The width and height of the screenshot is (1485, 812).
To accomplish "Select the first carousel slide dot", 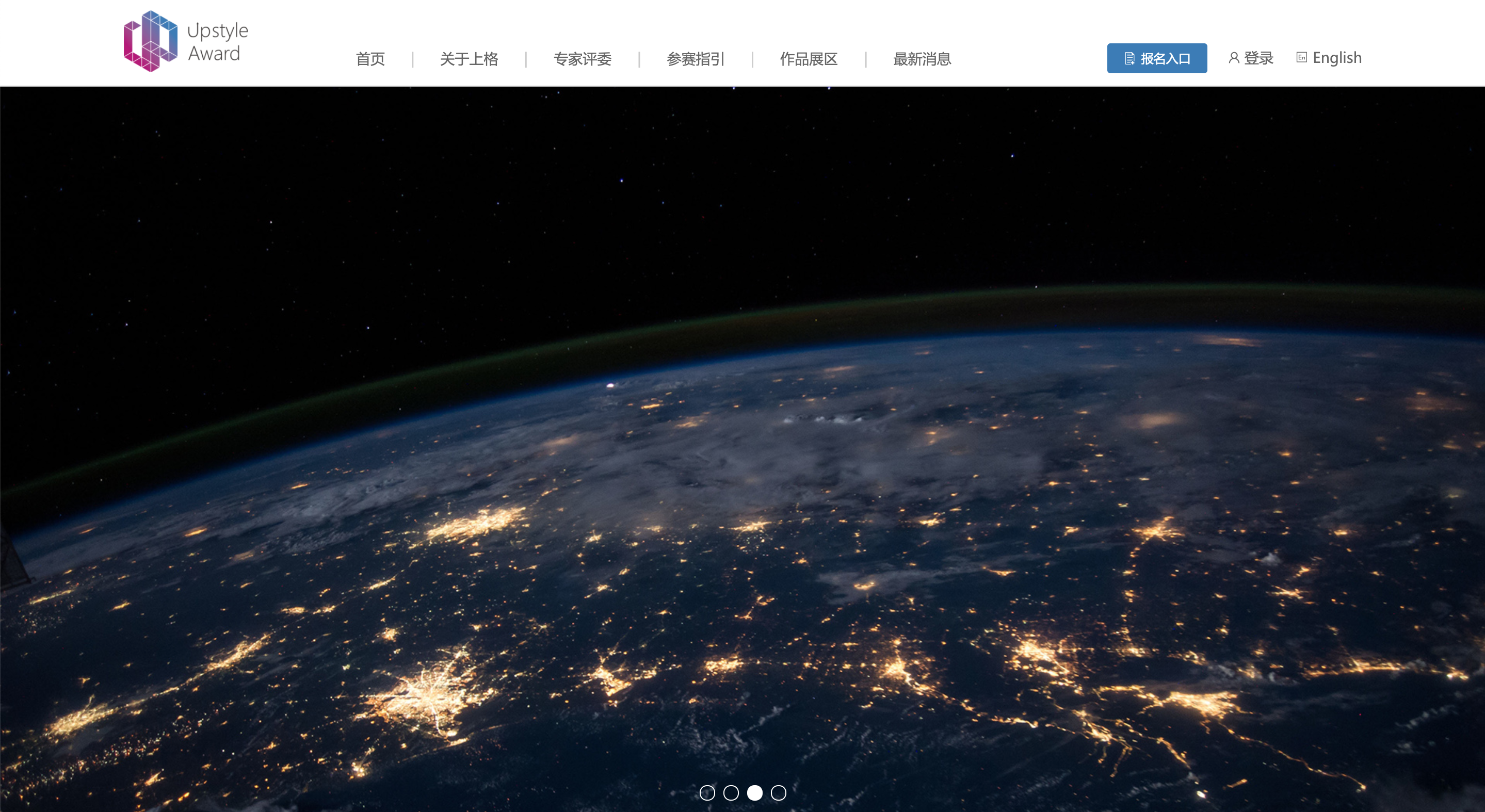I will click(707, 793).
